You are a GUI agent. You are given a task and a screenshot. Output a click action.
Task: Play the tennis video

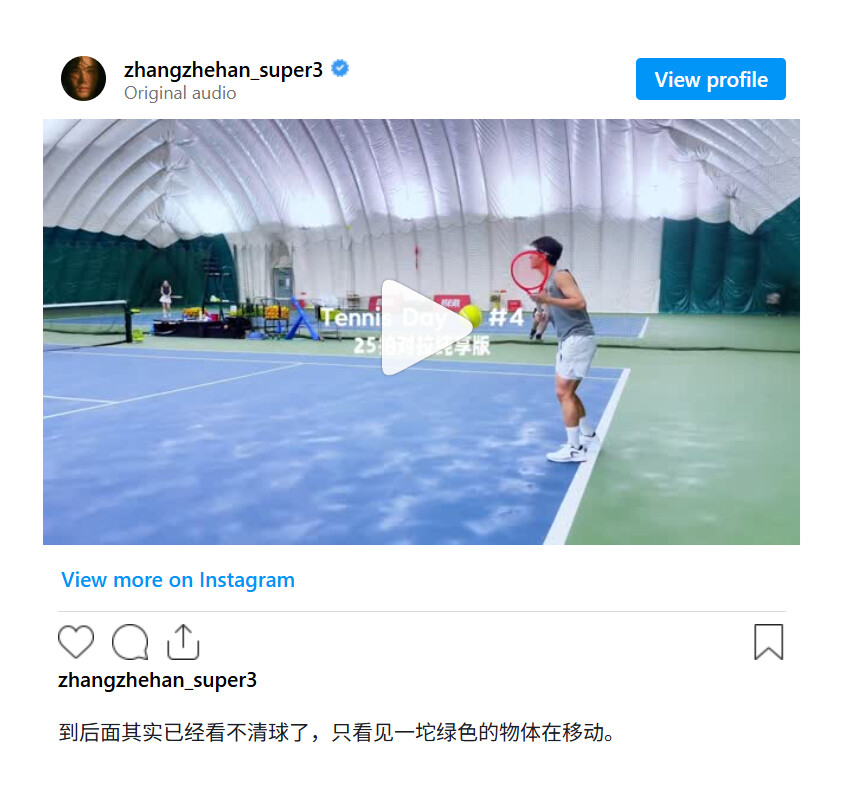click(422, 327)
